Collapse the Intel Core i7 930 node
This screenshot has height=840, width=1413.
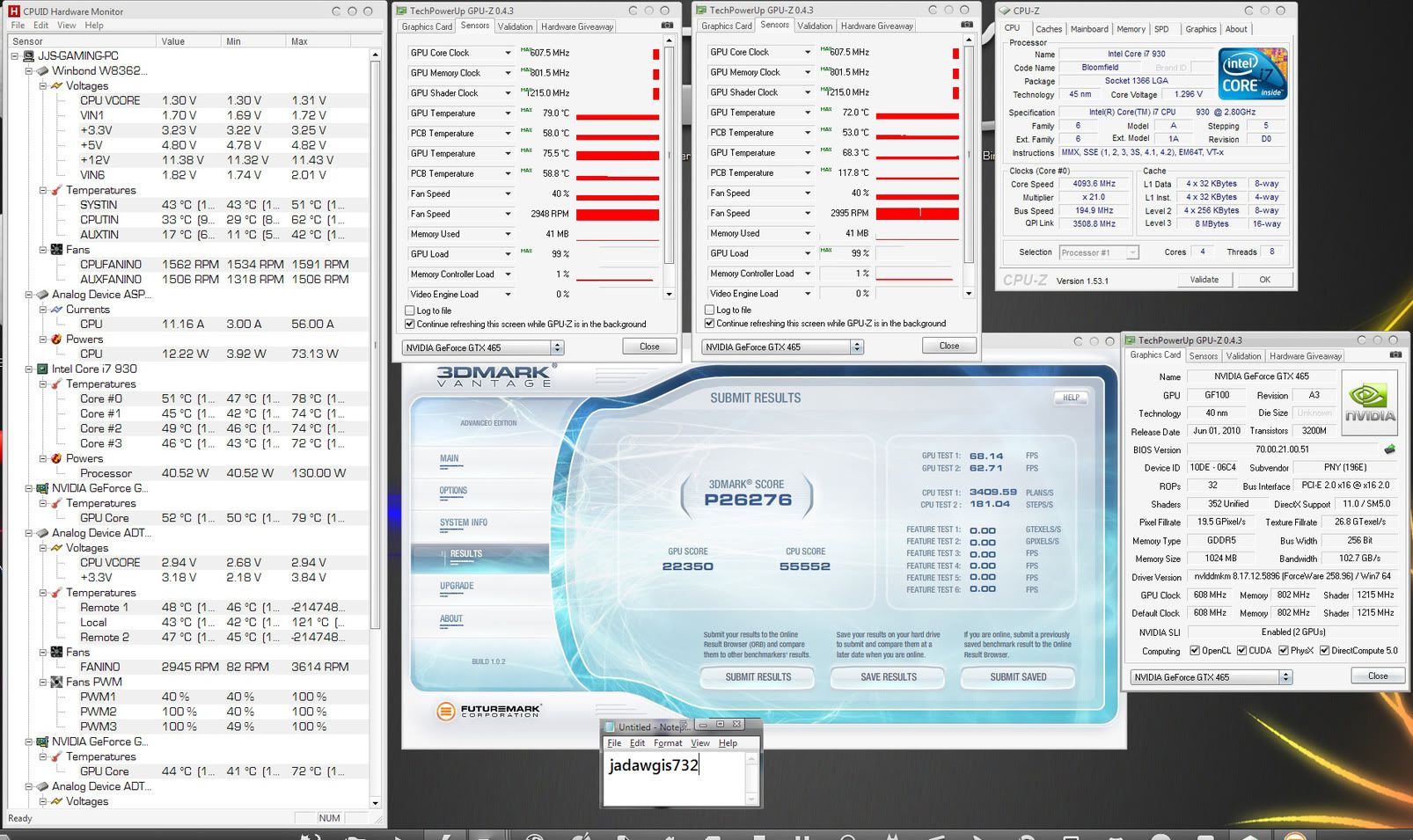coord(29,369)
